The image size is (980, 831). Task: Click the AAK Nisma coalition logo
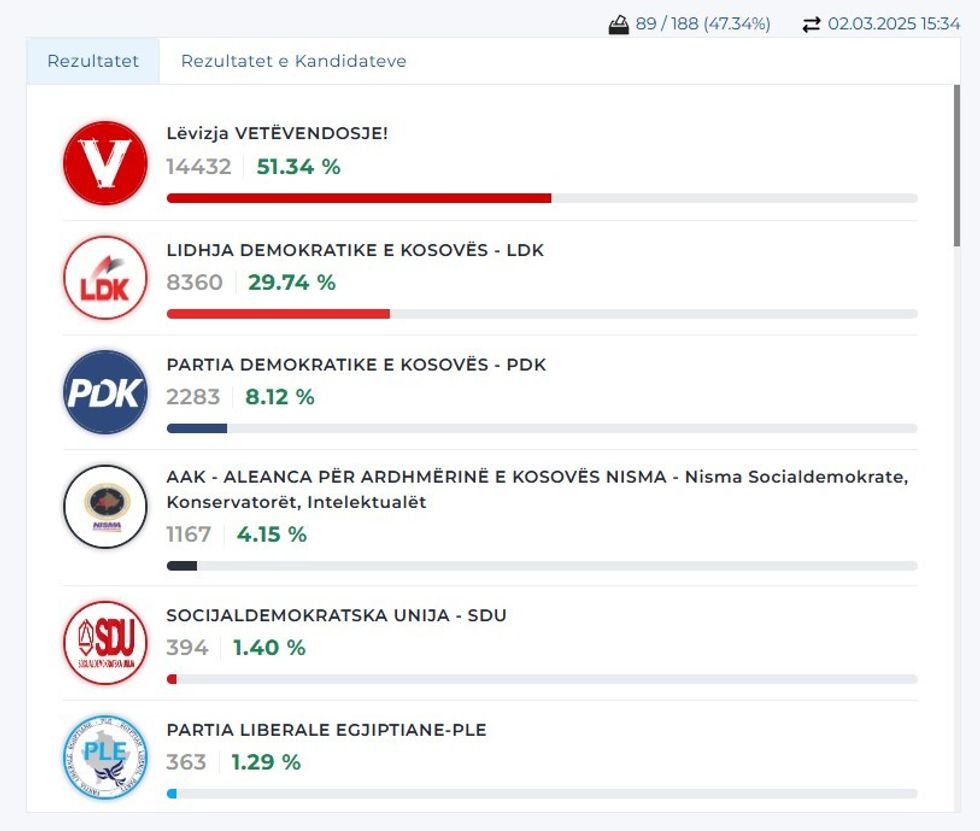105,507
